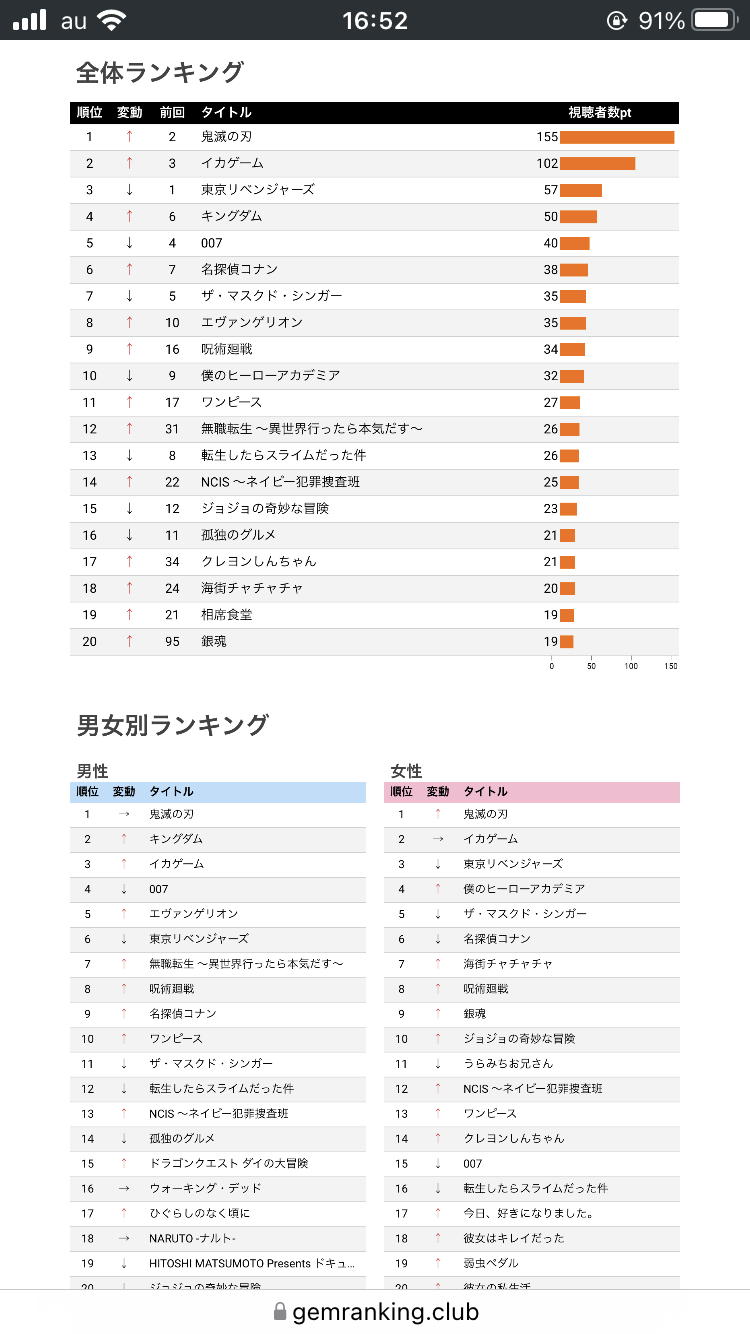Click the 視聴者数pt column header
750x1334 pixels.
click(600, 113)
